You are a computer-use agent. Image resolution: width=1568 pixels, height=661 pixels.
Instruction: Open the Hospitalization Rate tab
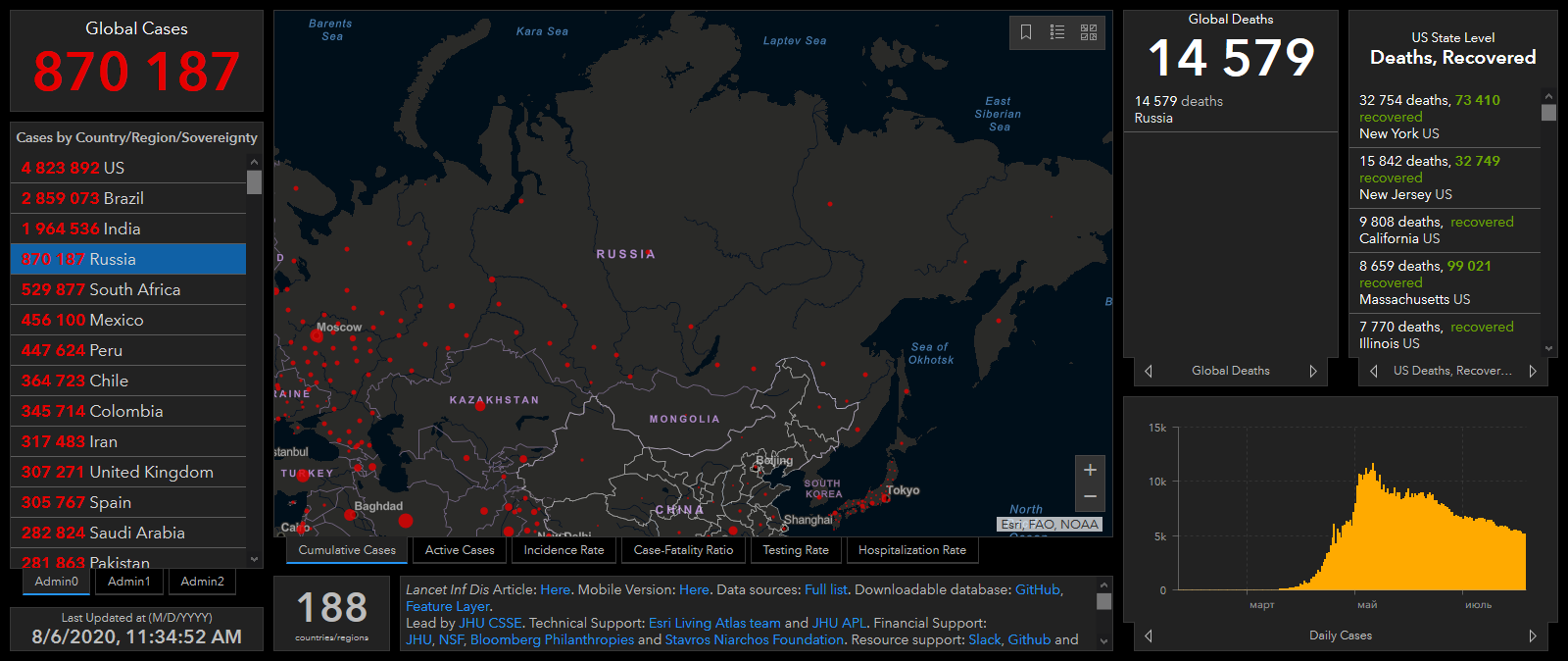click(912, 550)
